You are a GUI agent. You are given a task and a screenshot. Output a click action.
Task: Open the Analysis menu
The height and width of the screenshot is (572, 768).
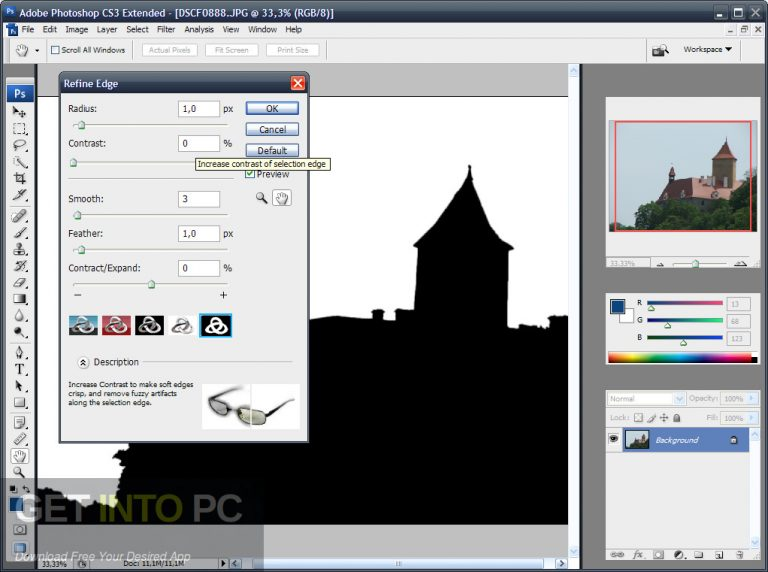(199, 29)
